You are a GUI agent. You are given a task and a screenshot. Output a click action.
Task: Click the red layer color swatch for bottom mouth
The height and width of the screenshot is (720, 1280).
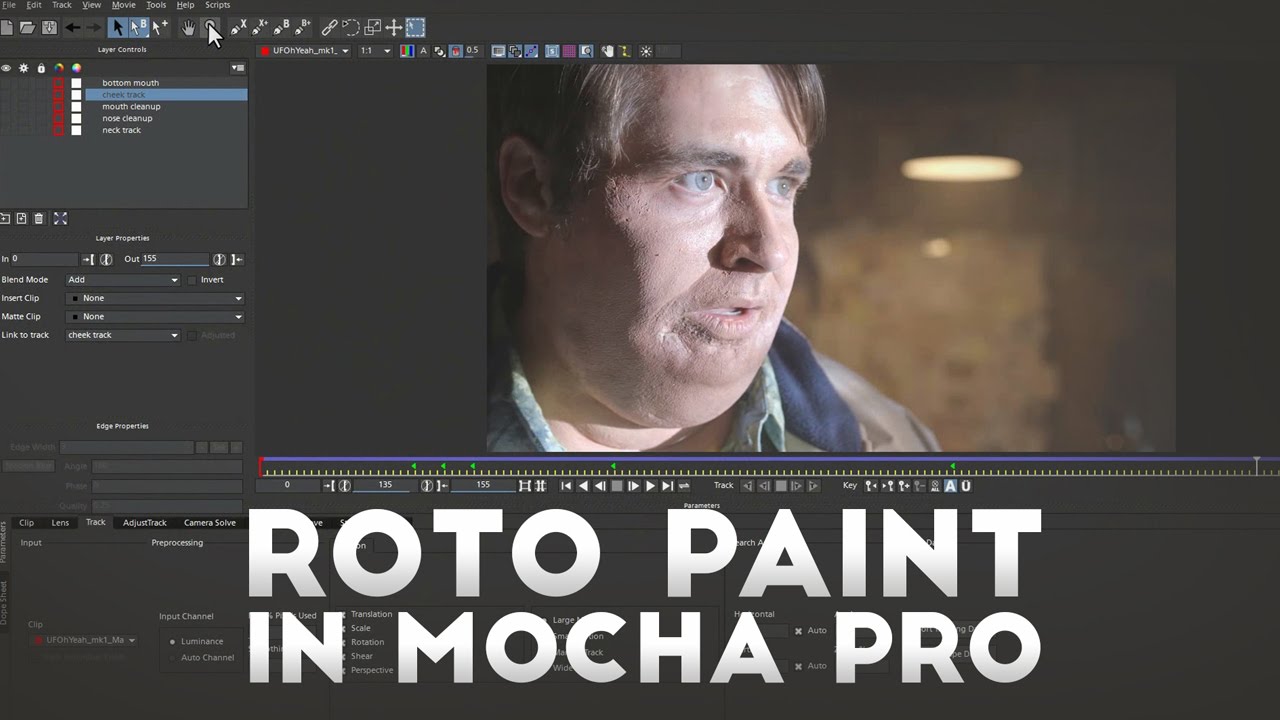(x=58, y=83)
